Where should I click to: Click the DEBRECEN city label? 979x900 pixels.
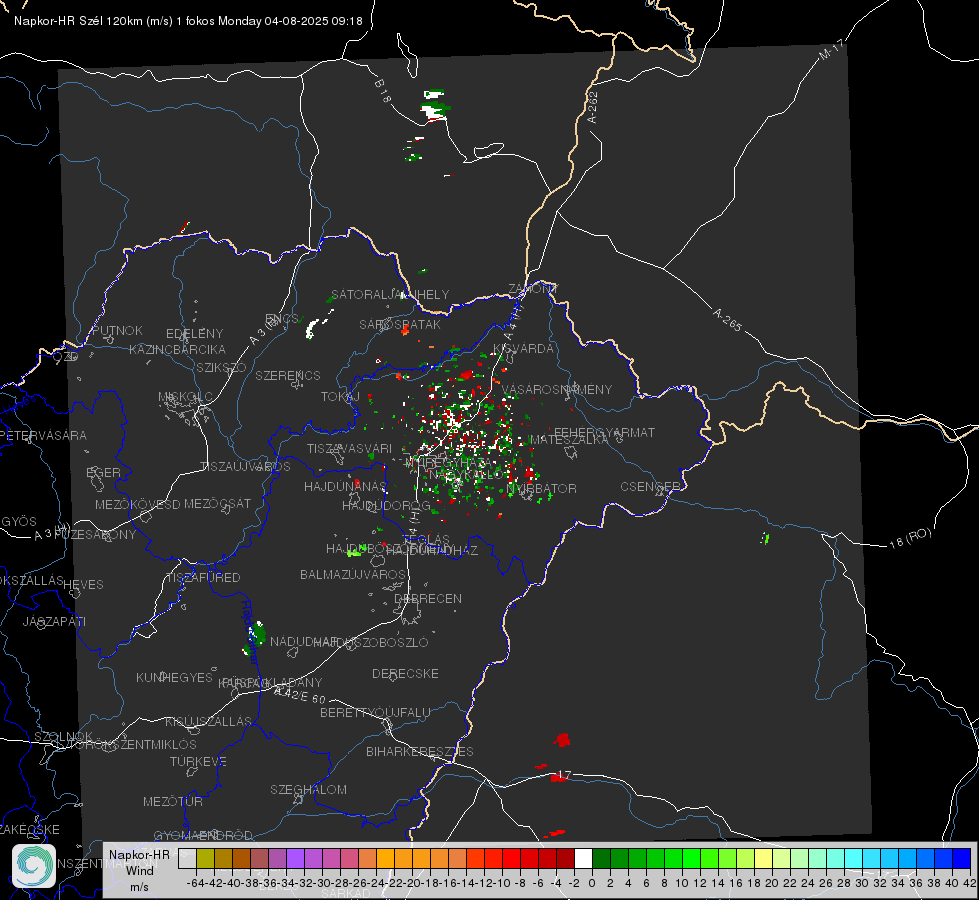click(x=428, y=598)
